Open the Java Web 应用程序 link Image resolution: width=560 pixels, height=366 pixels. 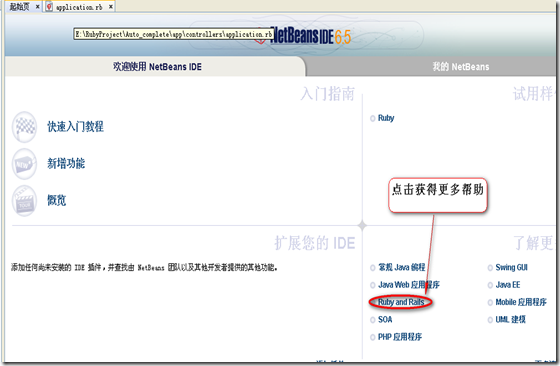(409, 285)
